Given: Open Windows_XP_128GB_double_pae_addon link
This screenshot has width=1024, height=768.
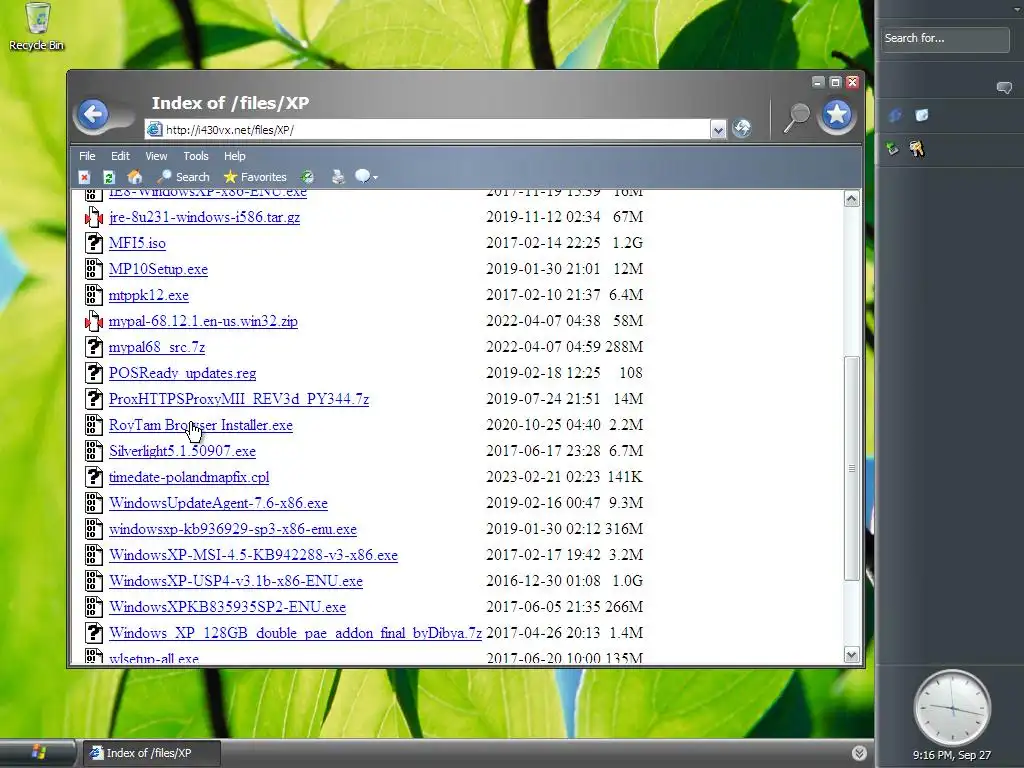Looking at the screenshot, I should click(x=295, y=633).
